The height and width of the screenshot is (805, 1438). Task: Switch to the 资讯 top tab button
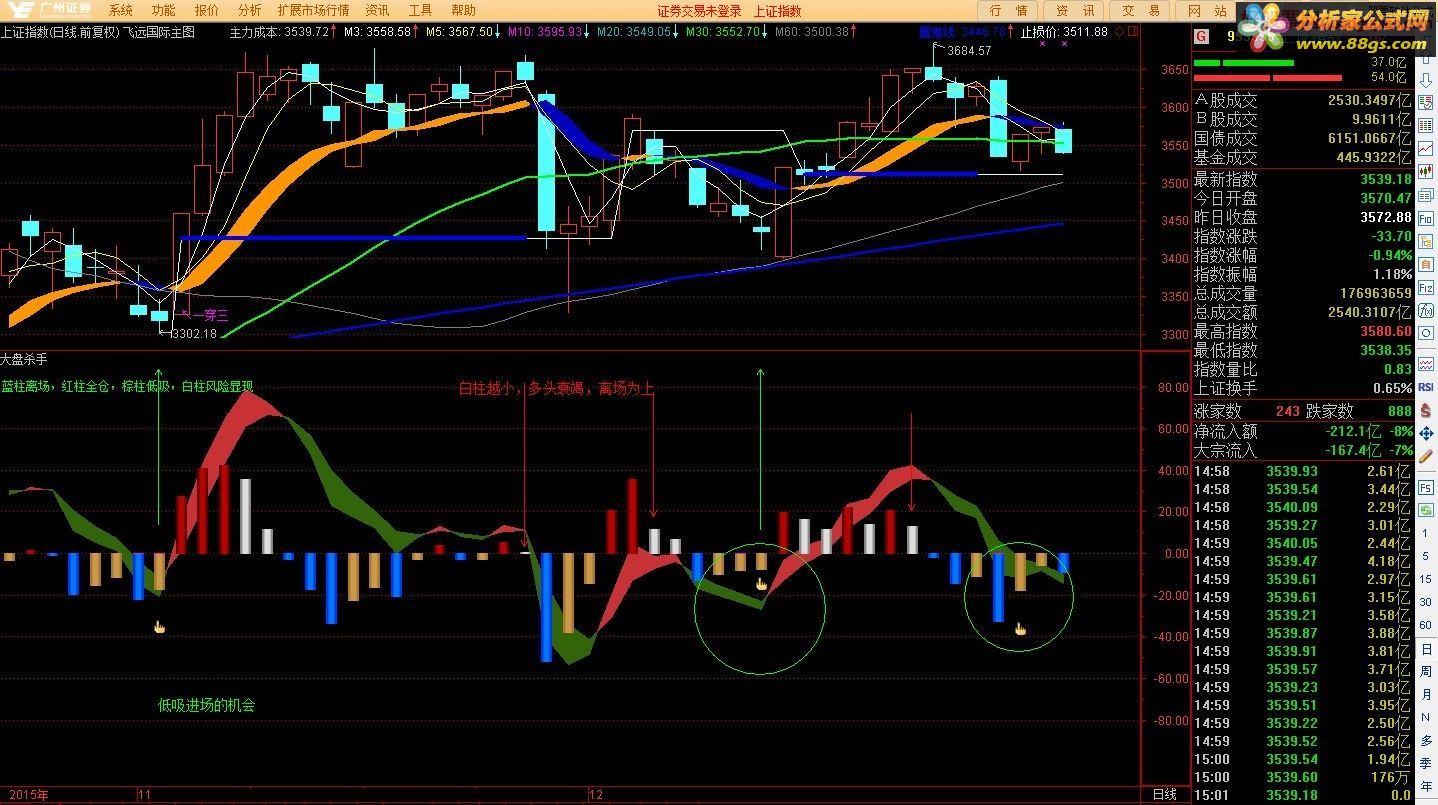[1075, 10]
